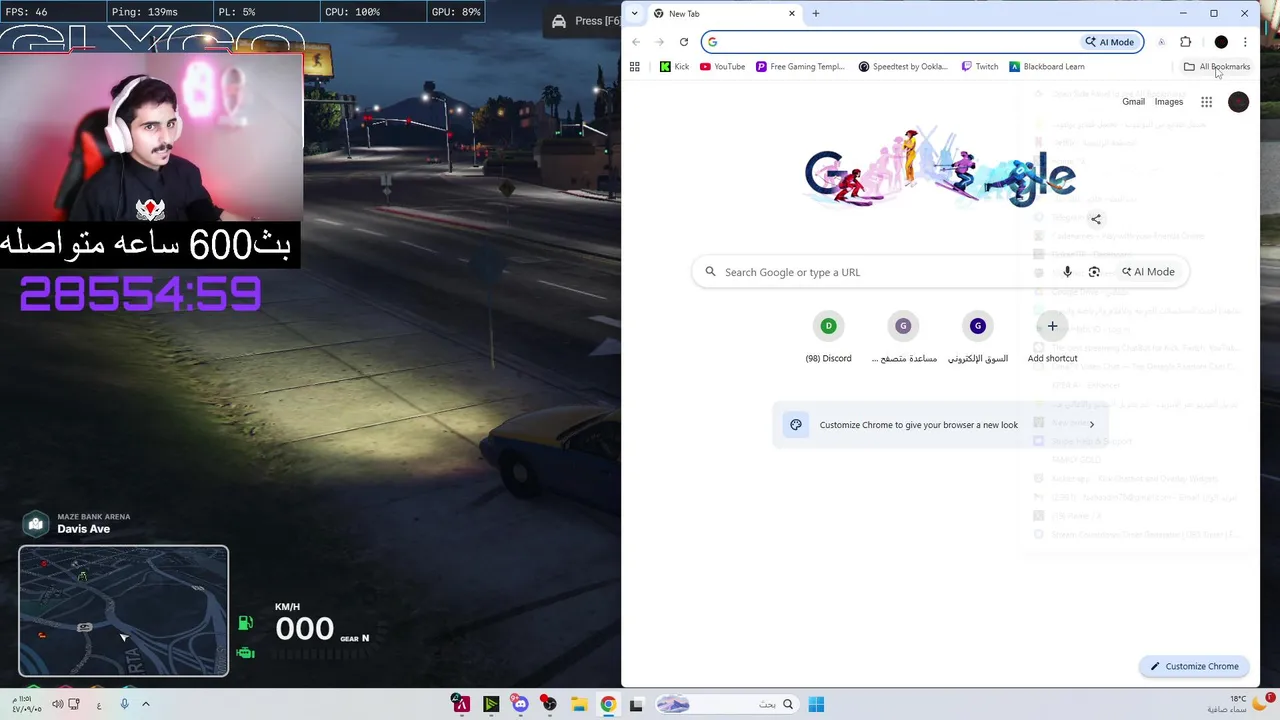Click the 28554:59 stream timer text
Screen dimensions: 1280x720
tap(140, 294)
